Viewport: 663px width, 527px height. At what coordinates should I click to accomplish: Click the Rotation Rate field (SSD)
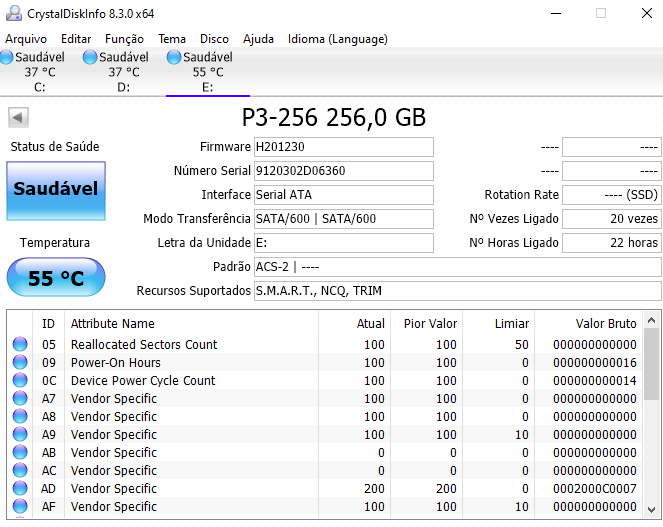[612, 195]
